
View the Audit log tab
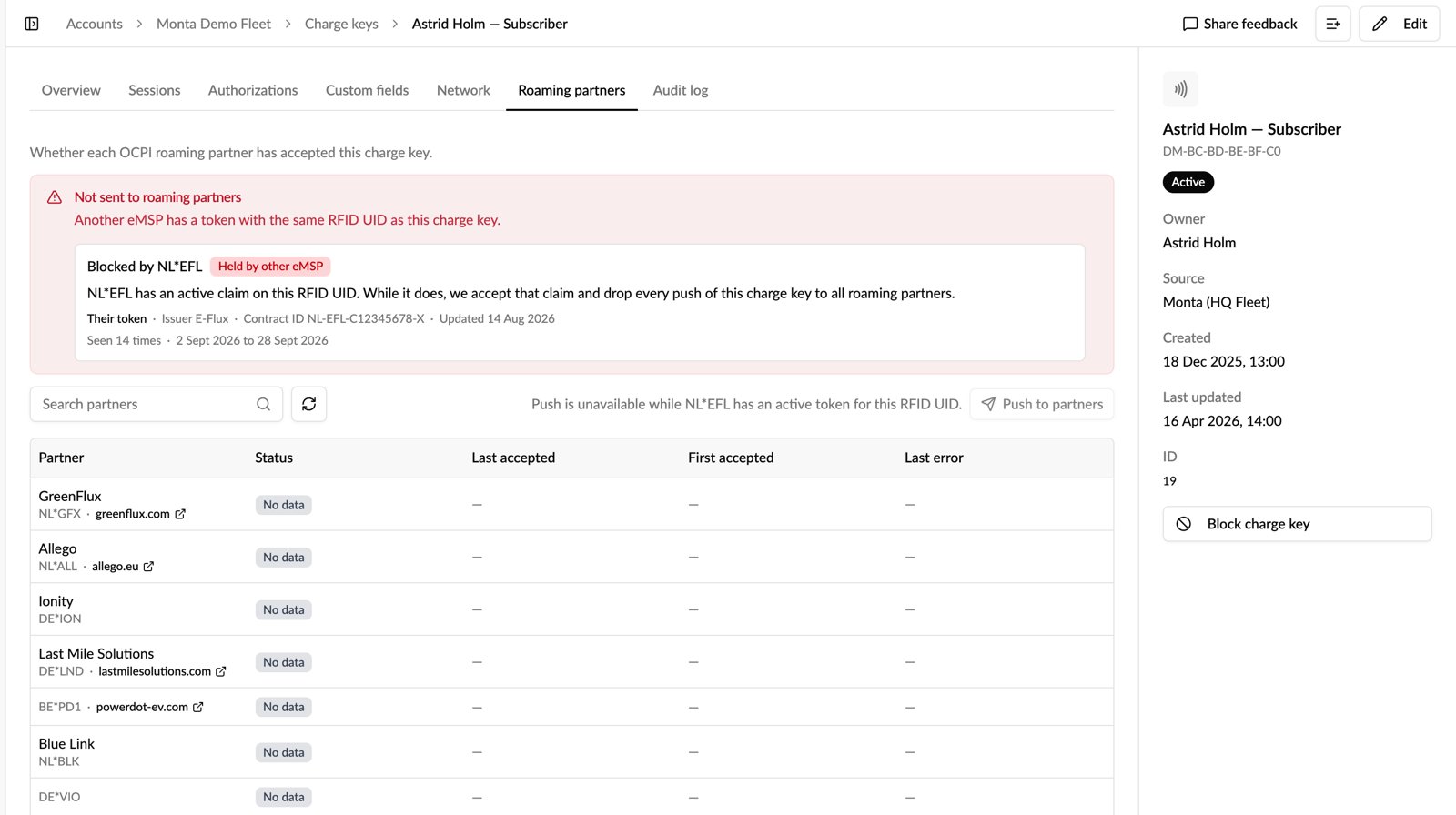click(x=681, y=90)
